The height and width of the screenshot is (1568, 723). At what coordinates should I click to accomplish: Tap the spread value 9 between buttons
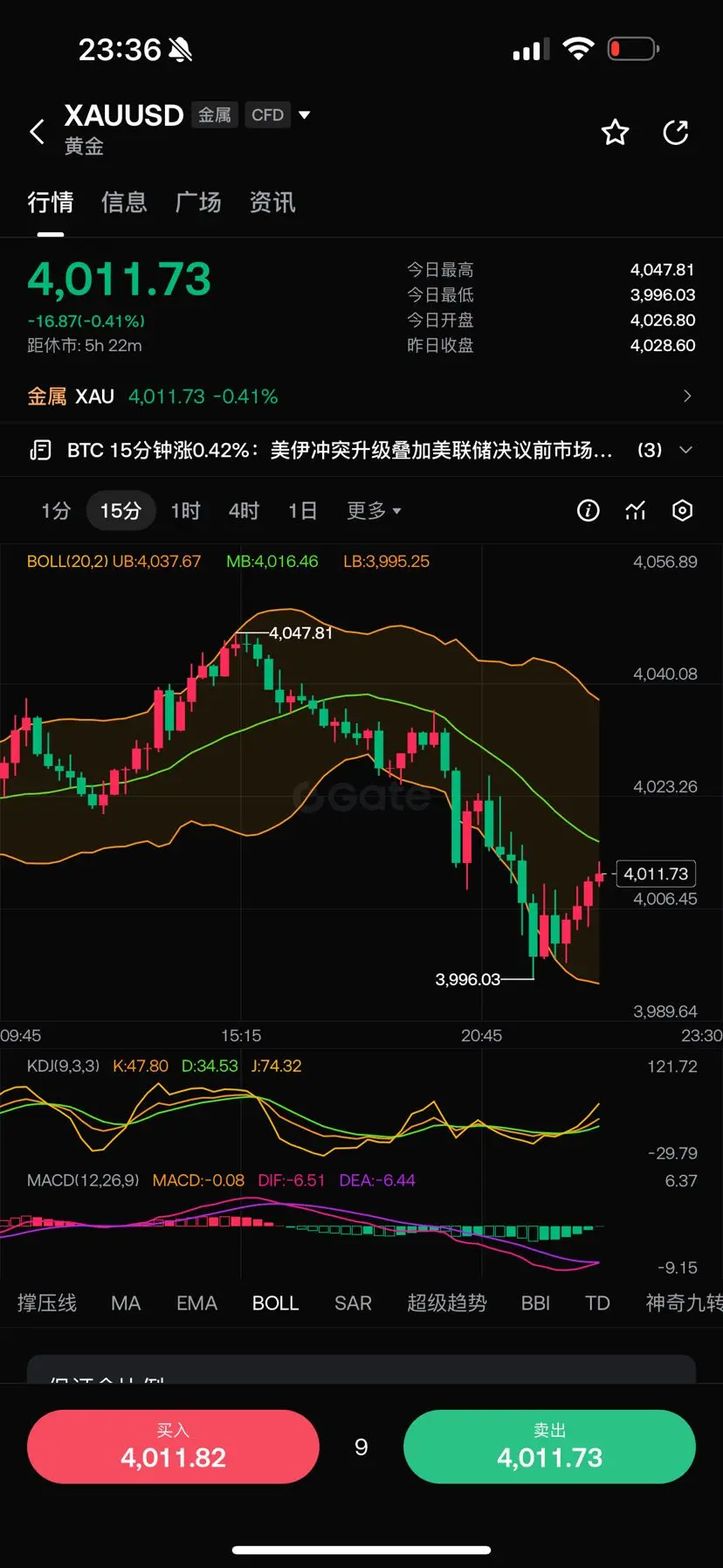(x=361, y=1447)
